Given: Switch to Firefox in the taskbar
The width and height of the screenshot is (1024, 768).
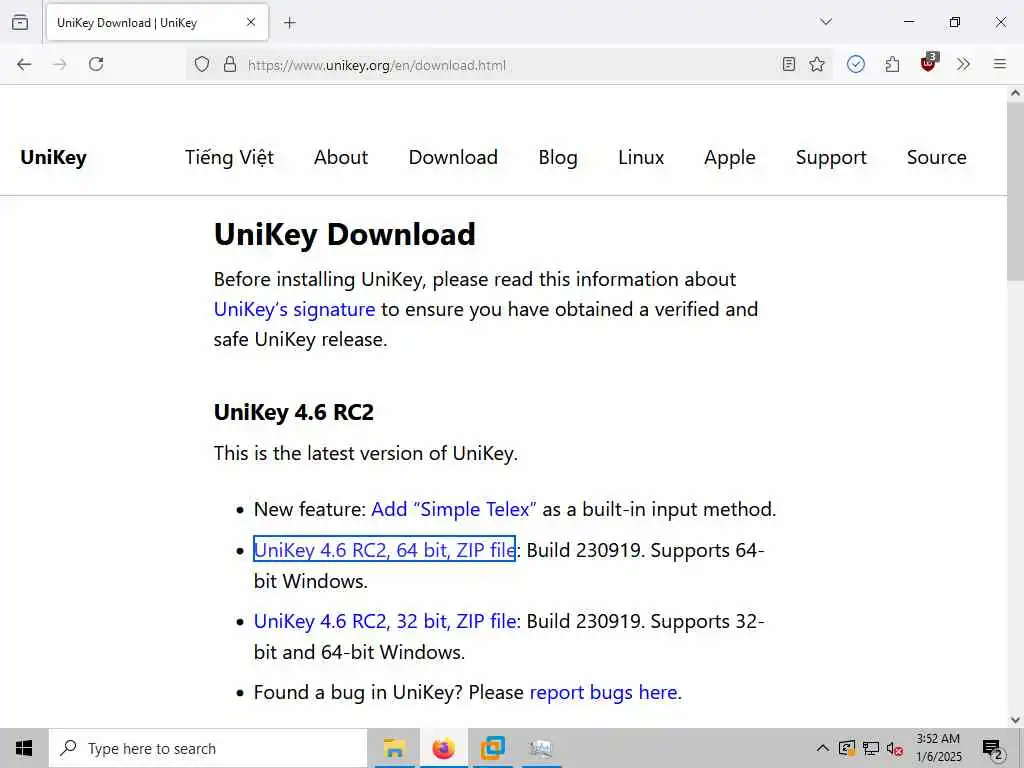Looking at the screenshot, I should (x=443, y=748).
